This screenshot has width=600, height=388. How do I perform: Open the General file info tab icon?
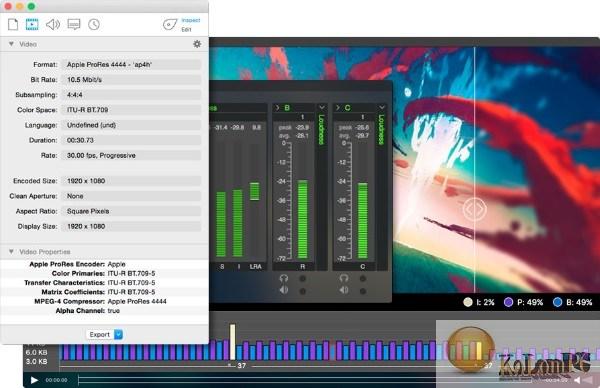(13, 24)
